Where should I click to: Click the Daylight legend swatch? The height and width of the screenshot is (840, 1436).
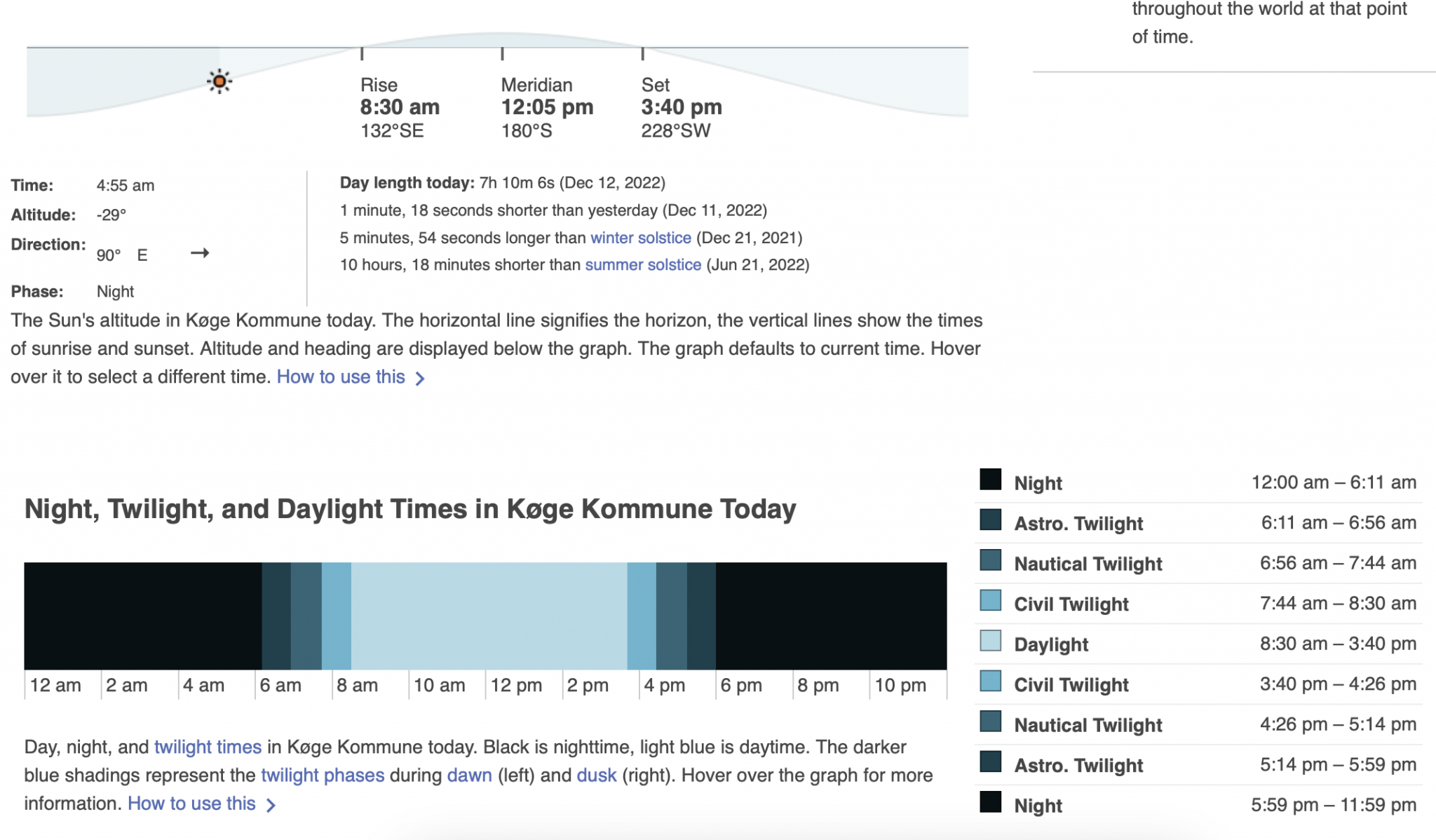990,641
